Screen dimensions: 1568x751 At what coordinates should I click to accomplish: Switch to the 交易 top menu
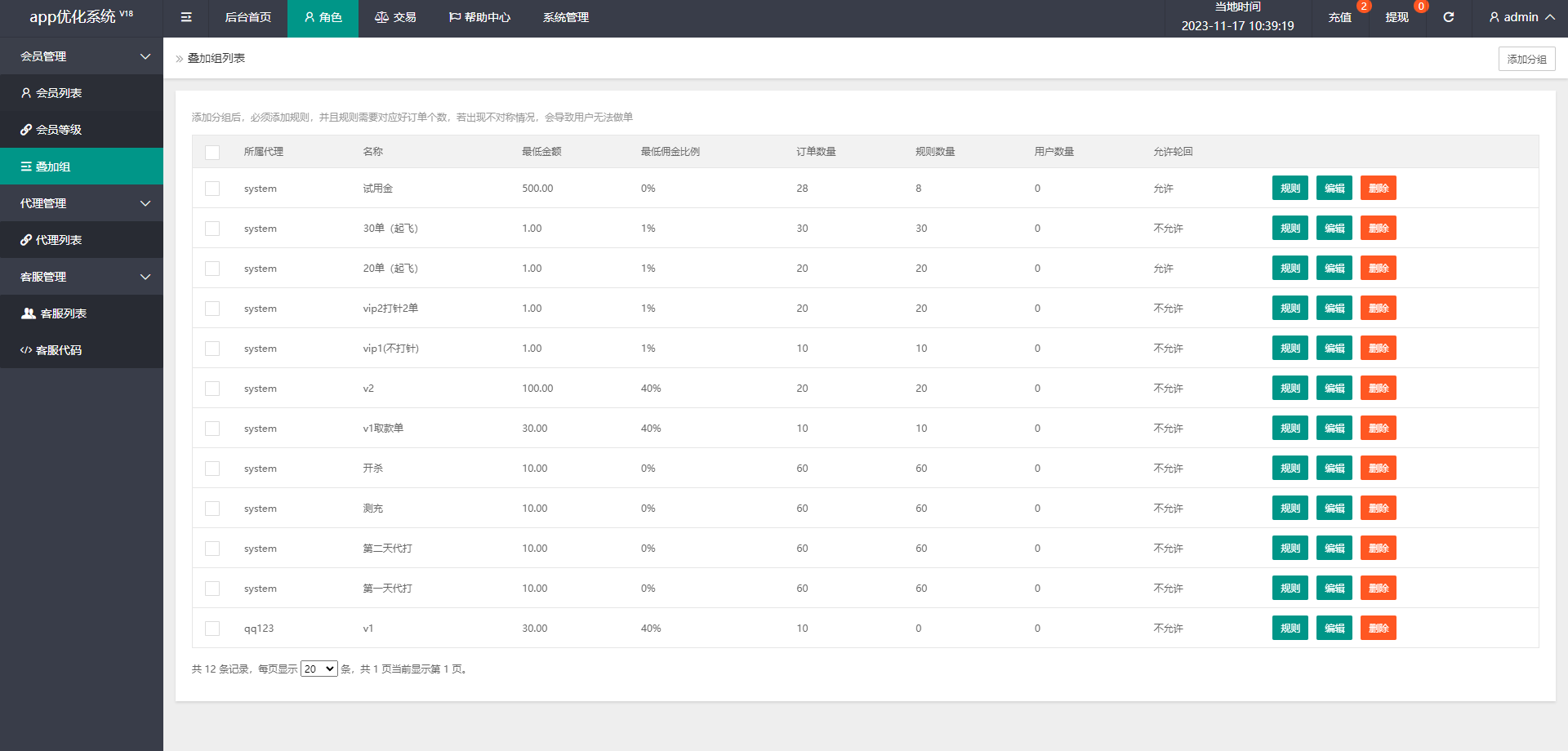395,17
